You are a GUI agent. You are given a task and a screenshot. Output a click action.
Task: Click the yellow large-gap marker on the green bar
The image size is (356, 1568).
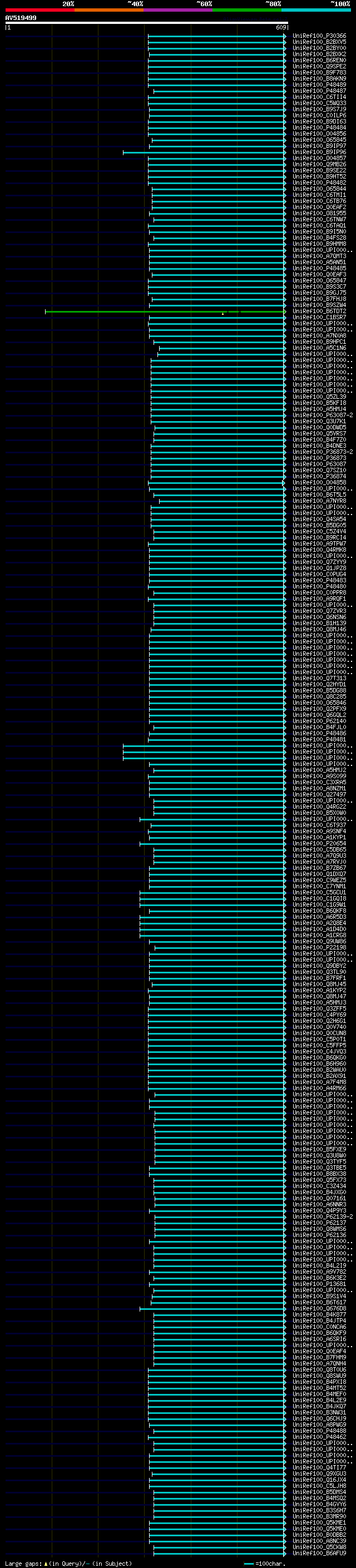[x=222, y=314]
